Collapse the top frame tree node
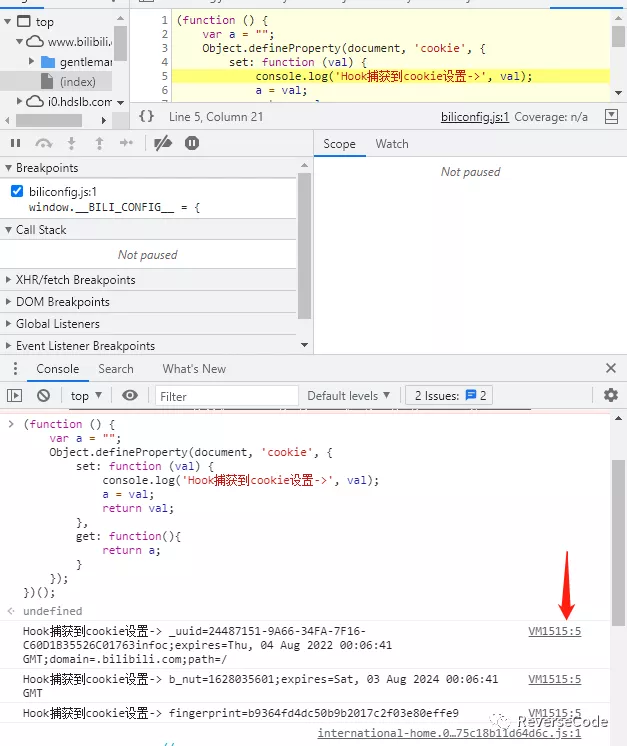The image size is (627, 746). (8, 21)
